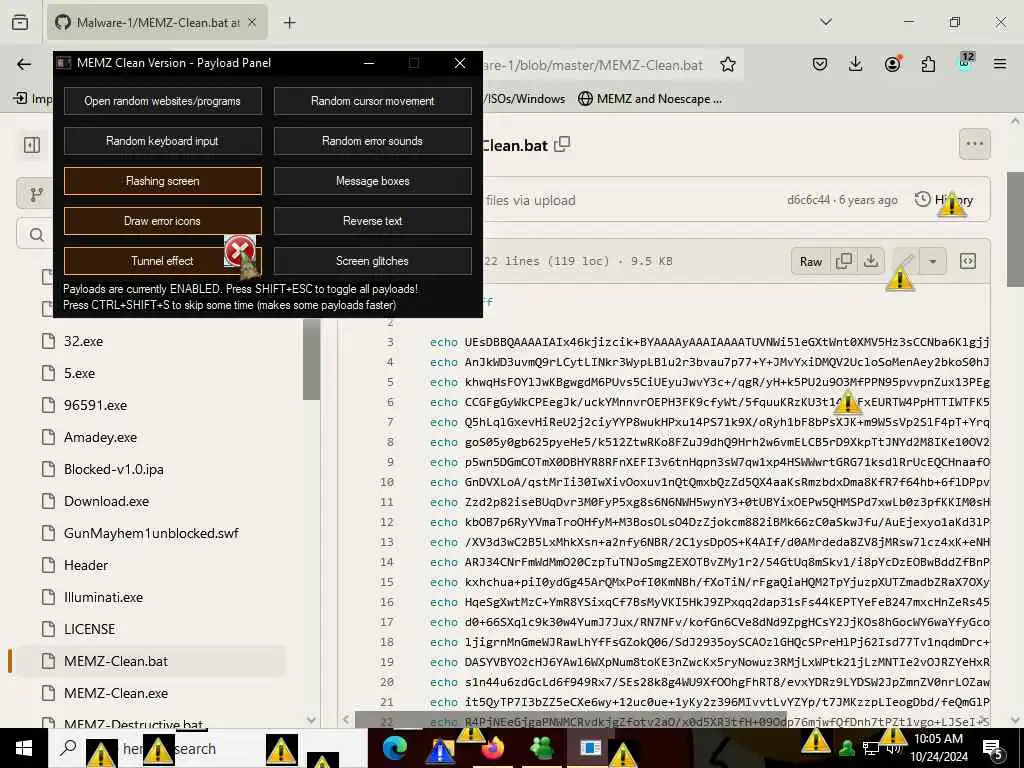Copy the file path next to Clean.bat

pyautogui.click(x=562, y=144)
